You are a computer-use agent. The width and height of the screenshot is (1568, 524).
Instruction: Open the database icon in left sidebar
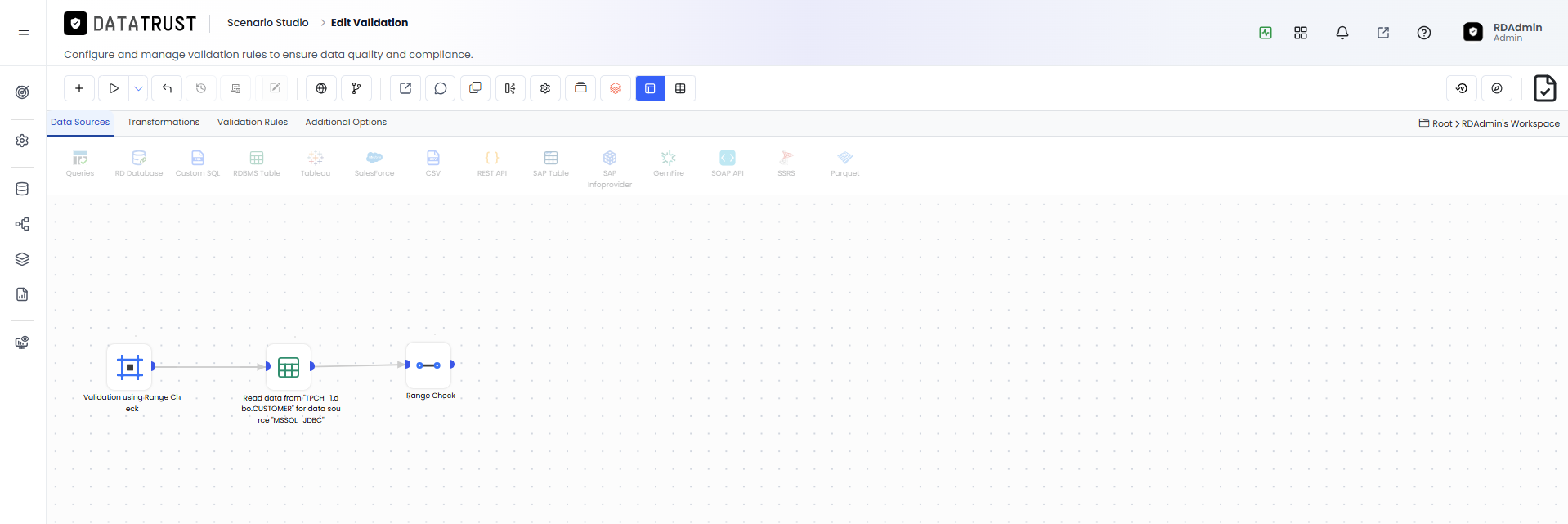(22, 189)
